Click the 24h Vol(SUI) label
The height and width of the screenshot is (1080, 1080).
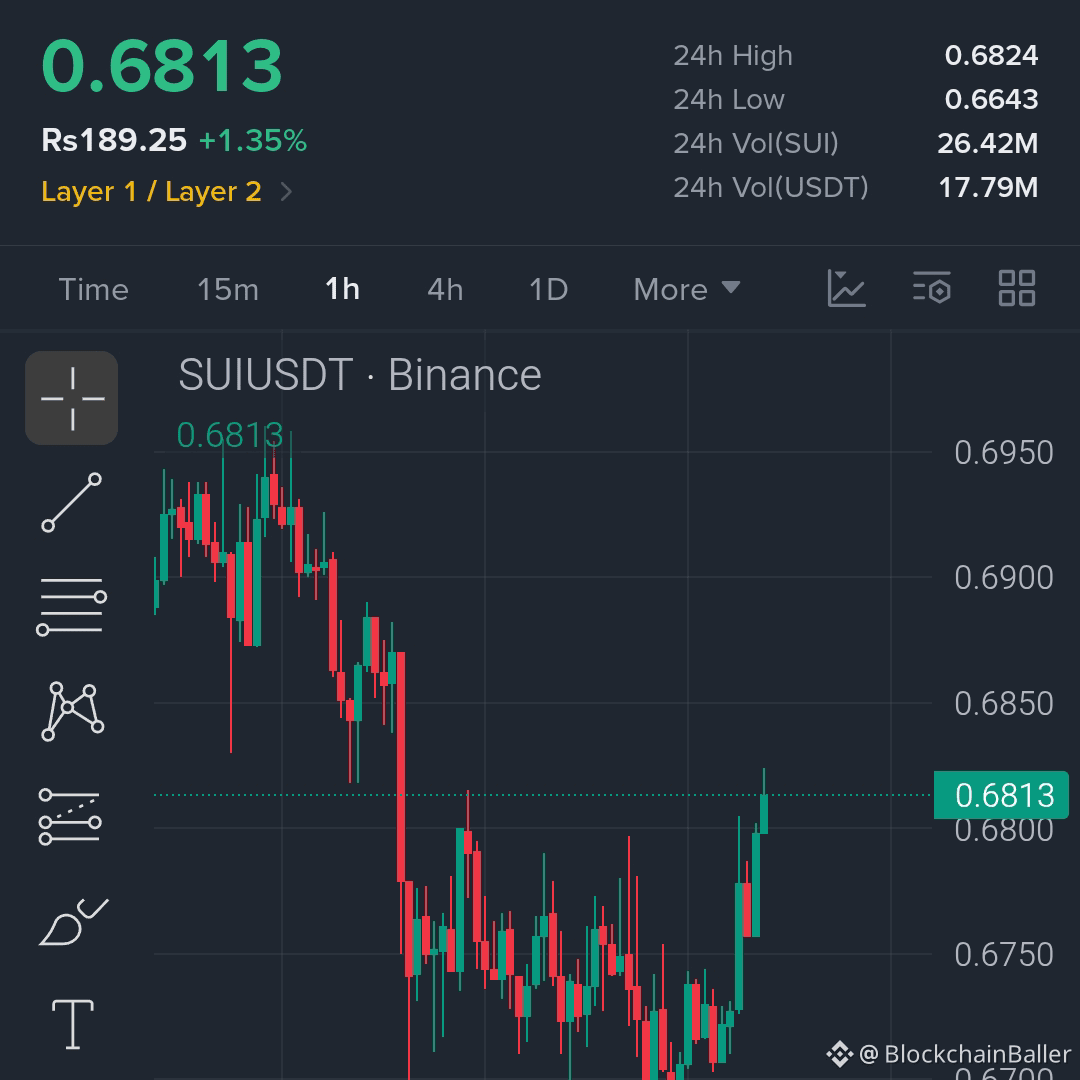[756, 143]
